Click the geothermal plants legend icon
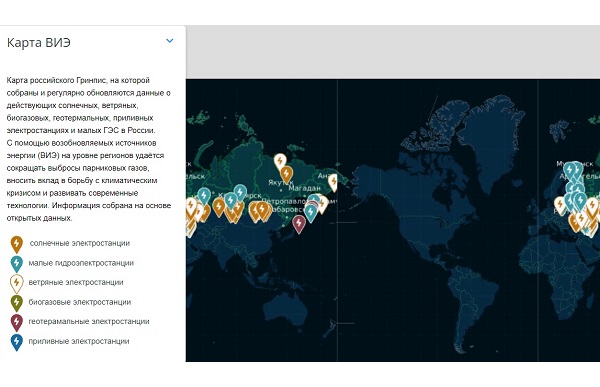This screenshot has height=387, width=600. pyautogui.click(x=16, y=322)
